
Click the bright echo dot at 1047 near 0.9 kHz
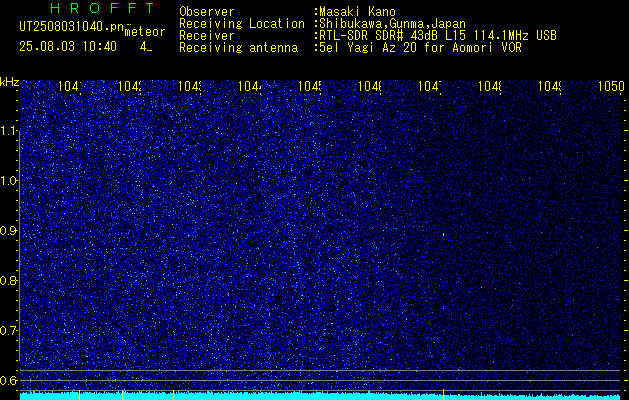coord(443,234)
